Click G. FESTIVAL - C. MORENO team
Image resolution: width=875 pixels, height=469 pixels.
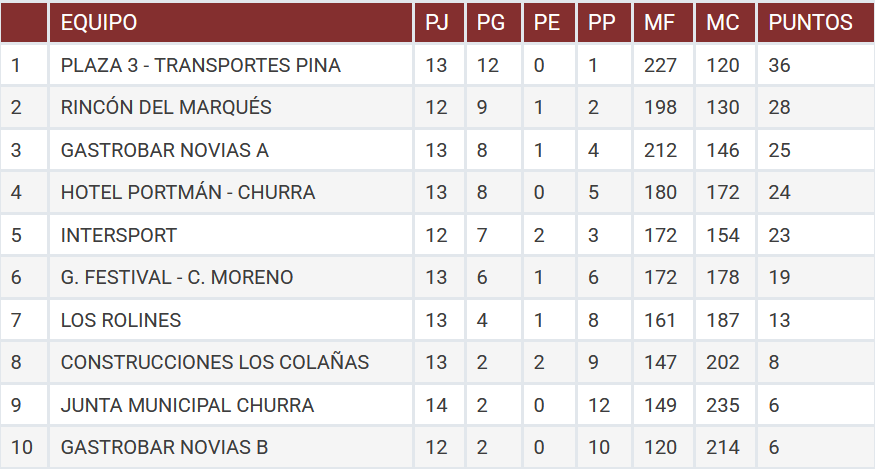[x=177, y=277]
